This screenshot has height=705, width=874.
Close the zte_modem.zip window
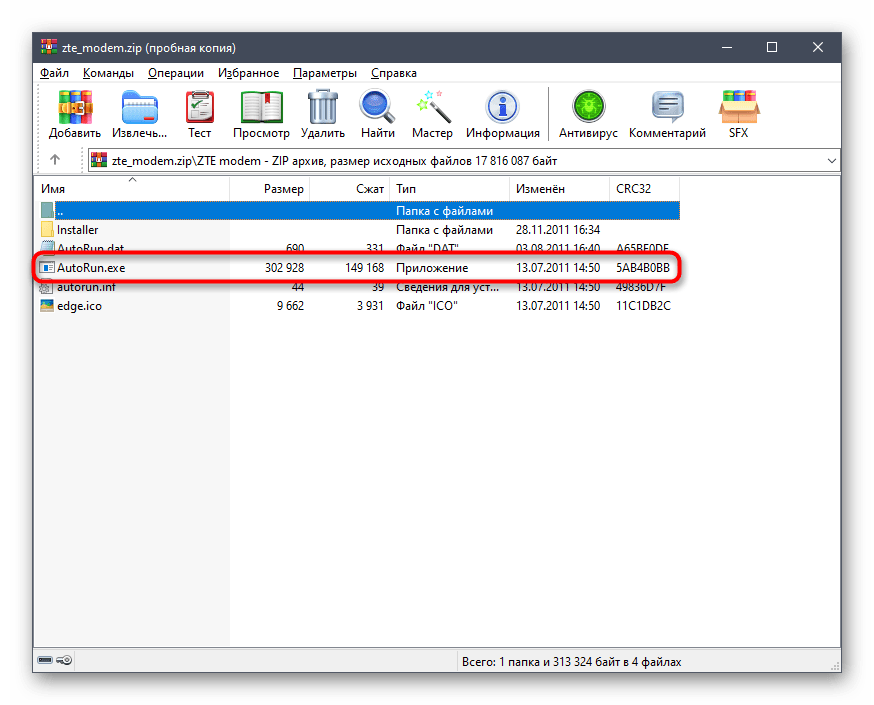pyautogui.click(x=818, y=47)
